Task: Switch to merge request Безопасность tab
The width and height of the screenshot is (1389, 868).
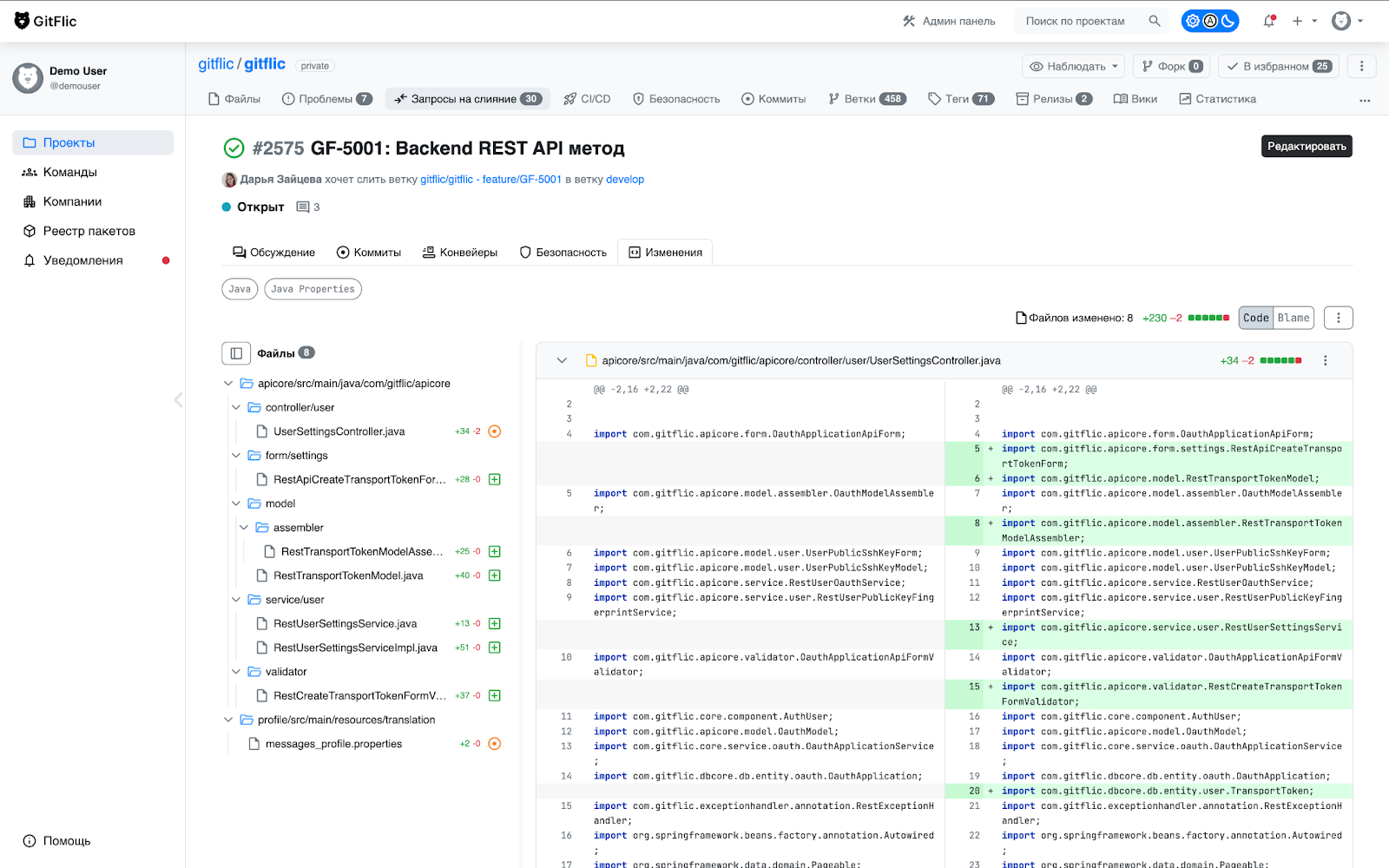Action: point(563,253)
